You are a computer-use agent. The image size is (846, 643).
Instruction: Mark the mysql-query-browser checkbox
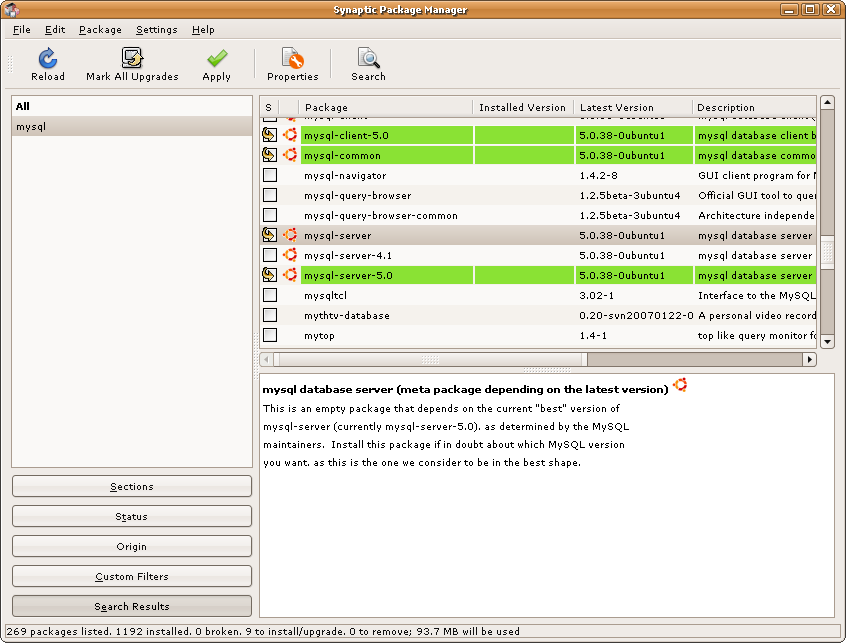tap(270, 195)
